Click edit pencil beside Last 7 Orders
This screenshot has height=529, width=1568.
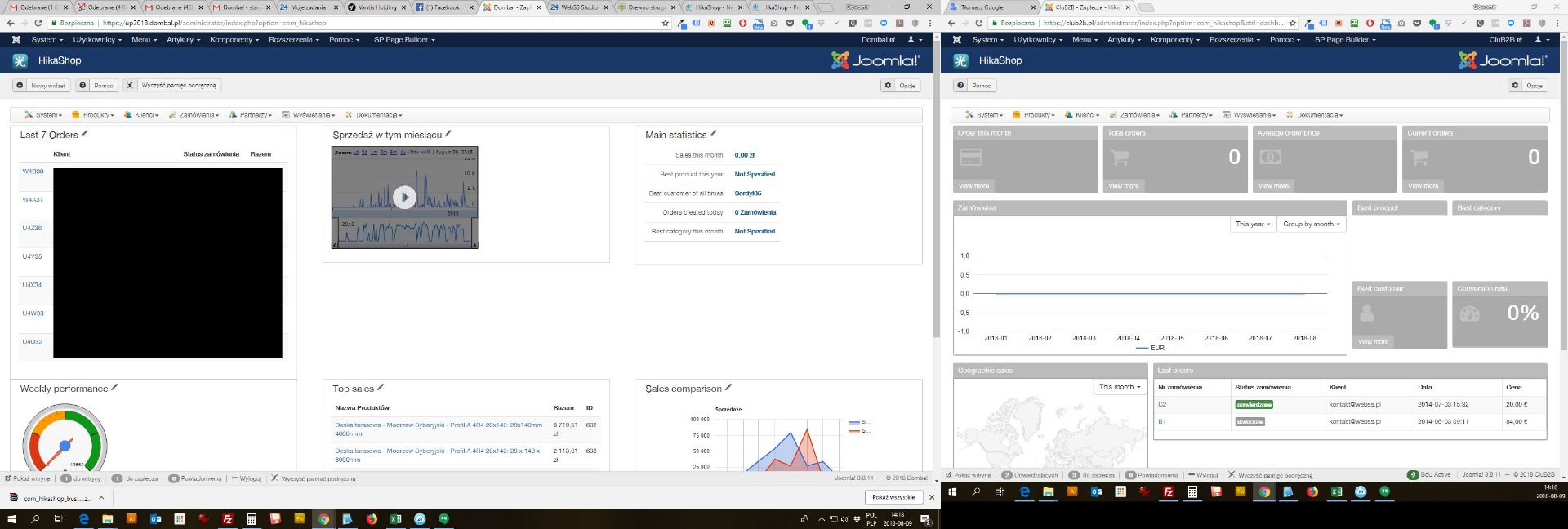tap(85, 134)
